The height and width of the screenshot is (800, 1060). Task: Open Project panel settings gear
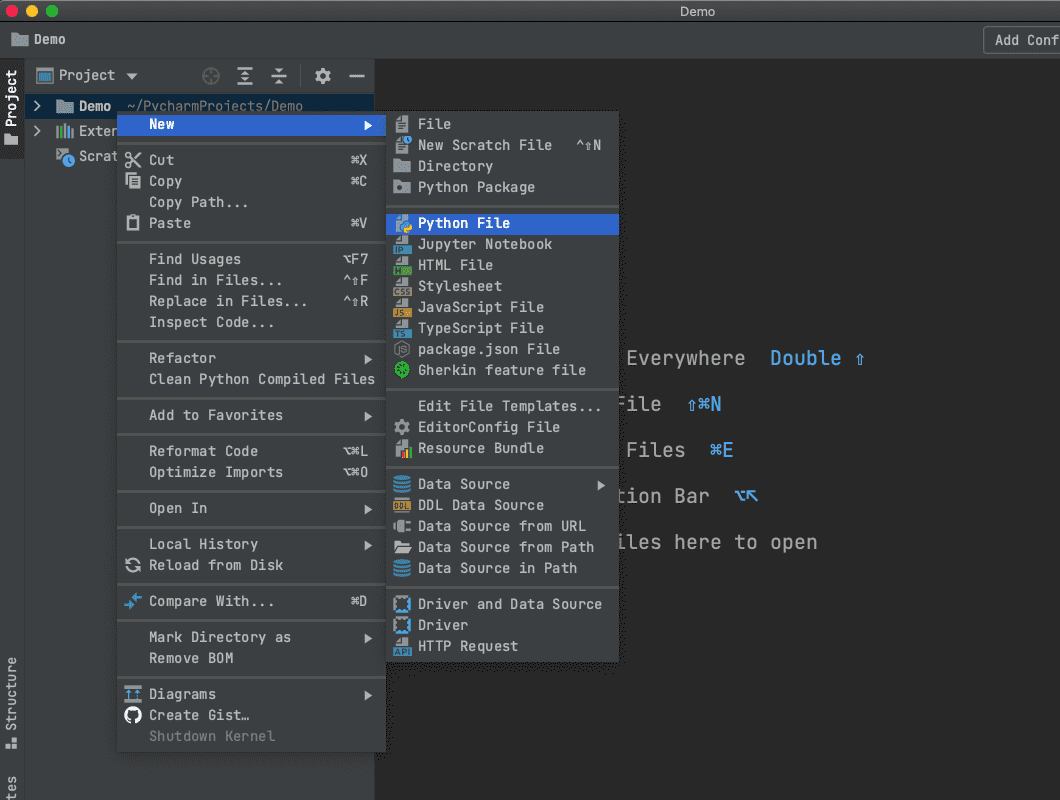322,76
